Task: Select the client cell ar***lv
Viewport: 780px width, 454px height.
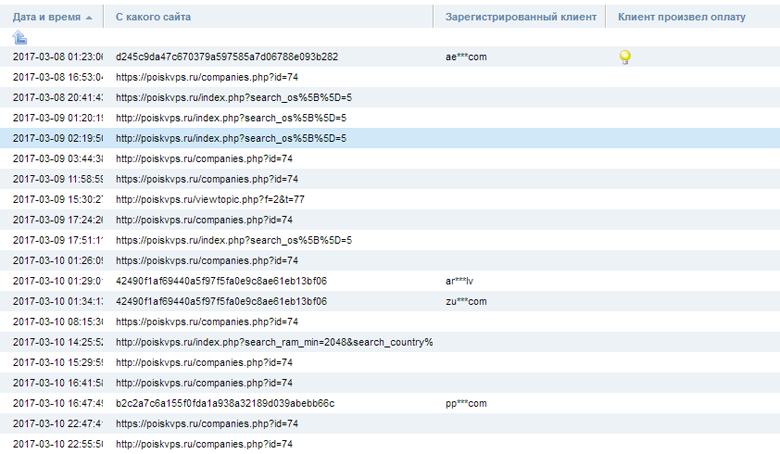Action: [x=459, y=281]
